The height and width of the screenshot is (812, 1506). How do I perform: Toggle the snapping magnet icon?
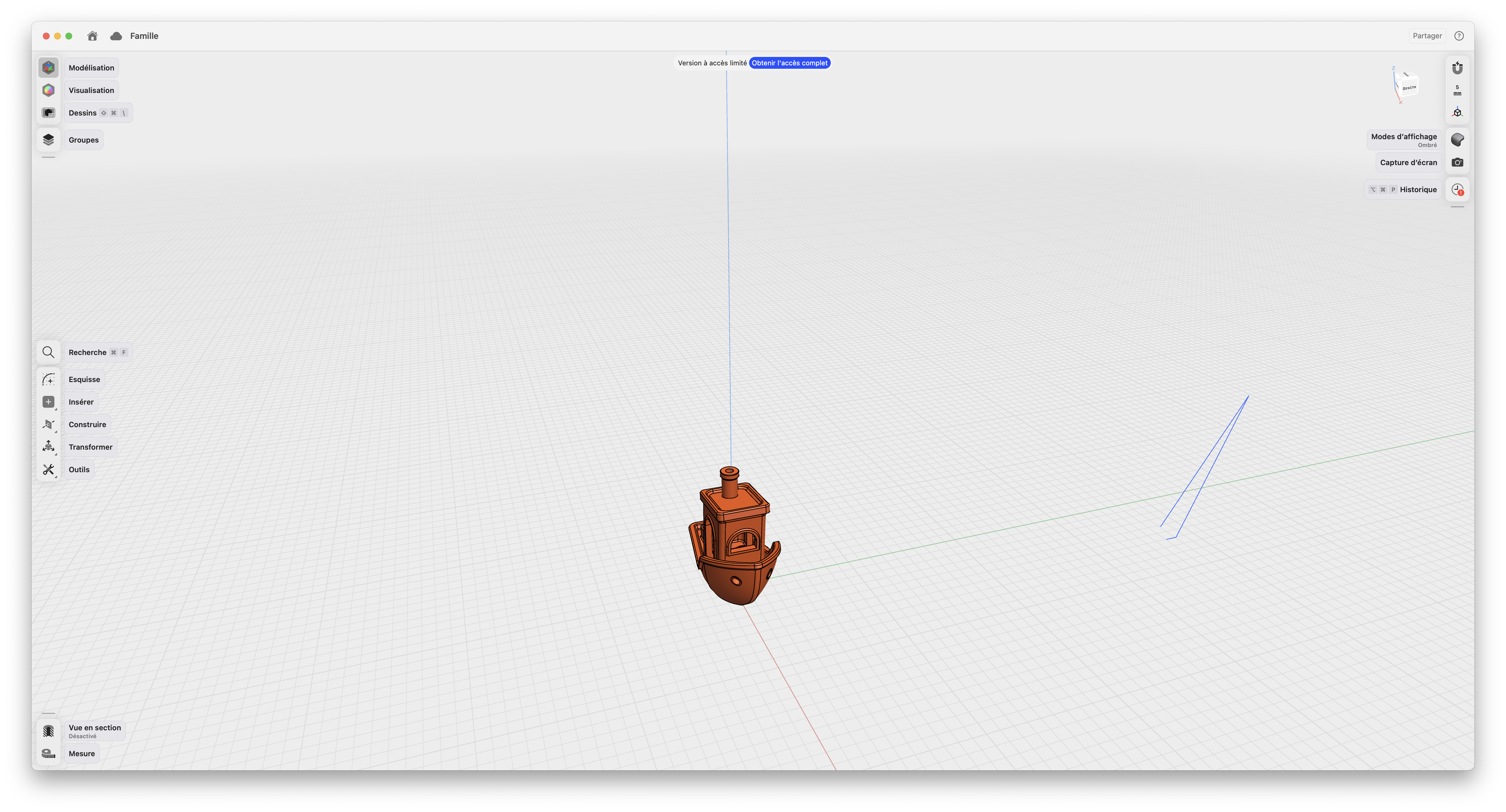click(1458, 68)
